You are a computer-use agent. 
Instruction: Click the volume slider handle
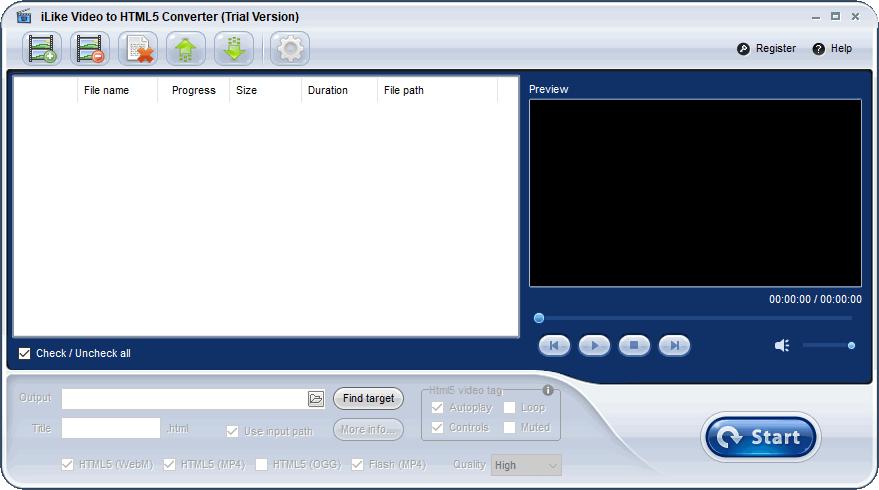(851, 345)
